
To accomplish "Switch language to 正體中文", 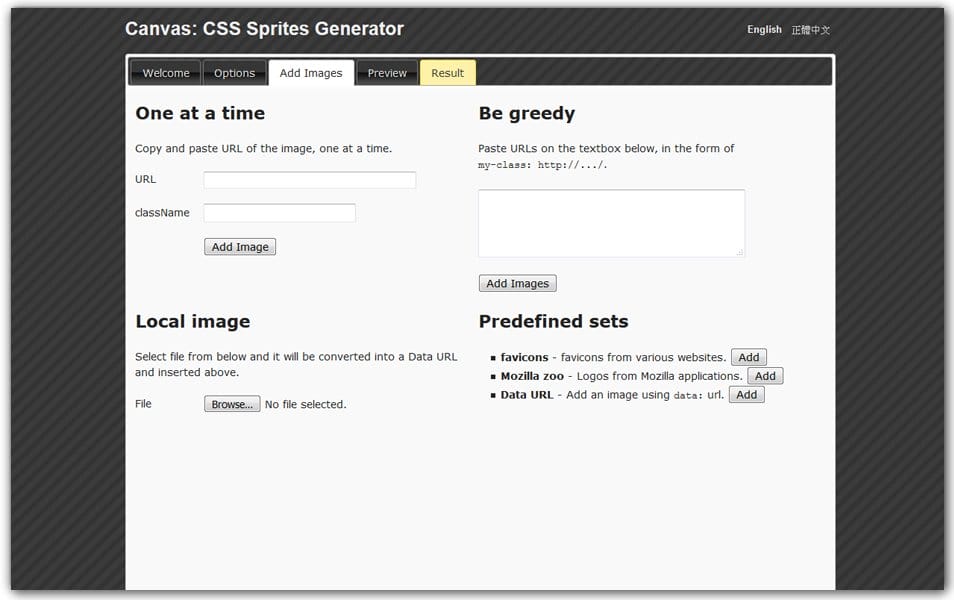I will click(x=811, y=29).
